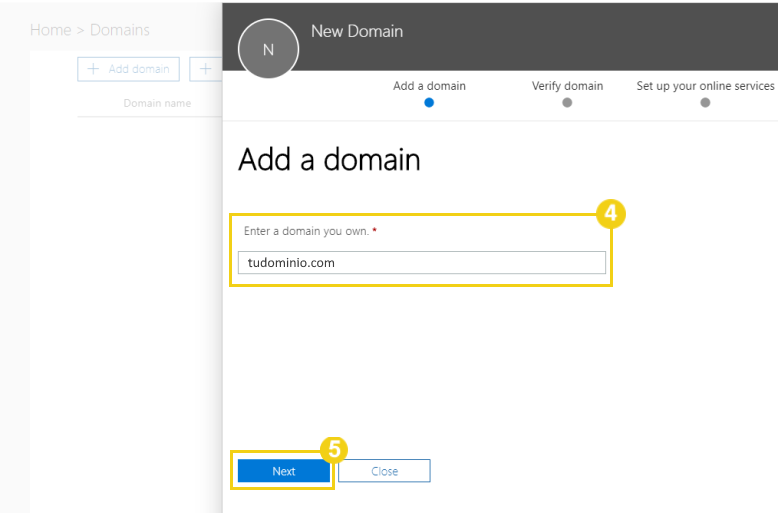Click the circular N avatar icon
This screenshot has height=513, width=778.
(268, 49)
